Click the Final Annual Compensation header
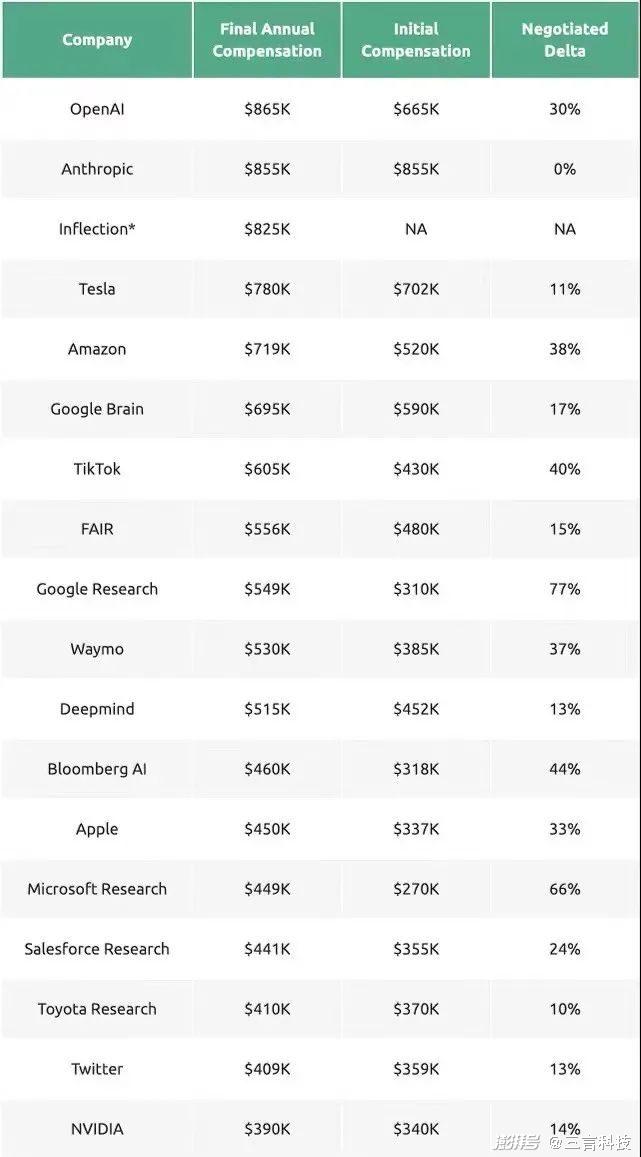 pyautogui.click(x=267, y=40)
